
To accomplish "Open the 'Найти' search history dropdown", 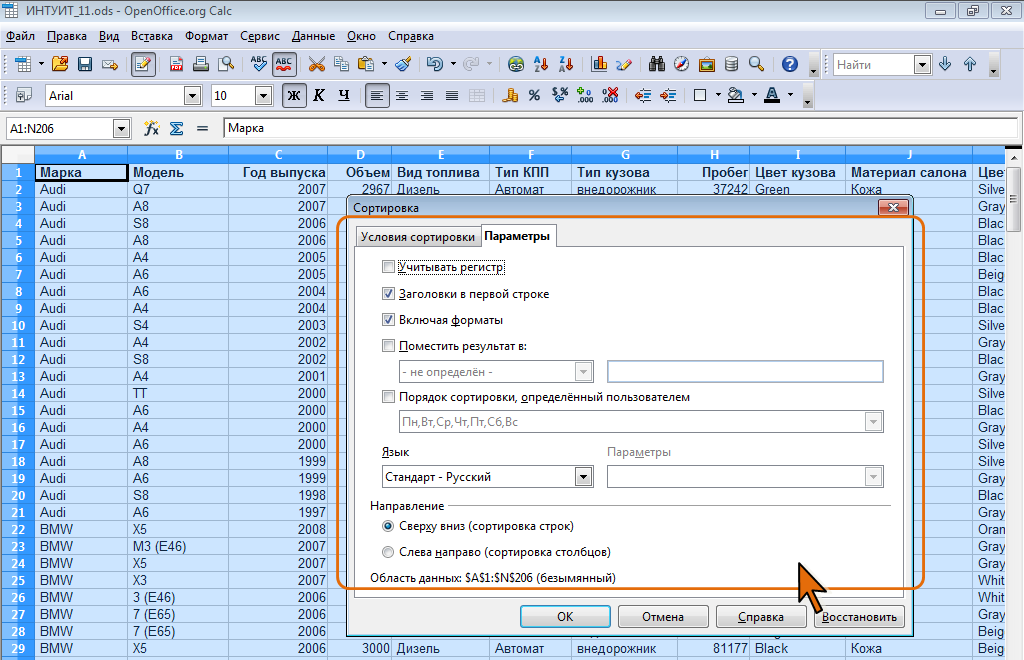I will (921, 65).
